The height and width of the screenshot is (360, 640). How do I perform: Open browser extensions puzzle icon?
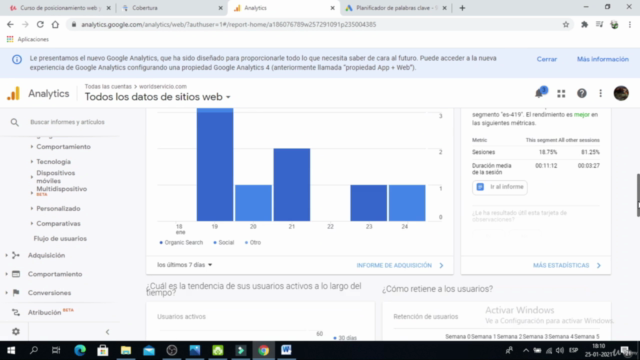coord(584,24)
